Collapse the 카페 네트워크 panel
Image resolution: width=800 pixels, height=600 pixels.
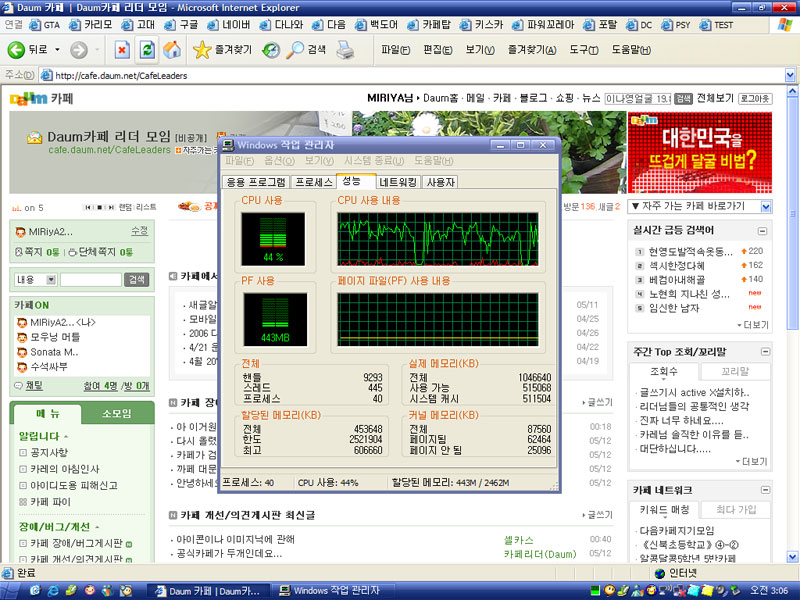(x=765, y=490)
